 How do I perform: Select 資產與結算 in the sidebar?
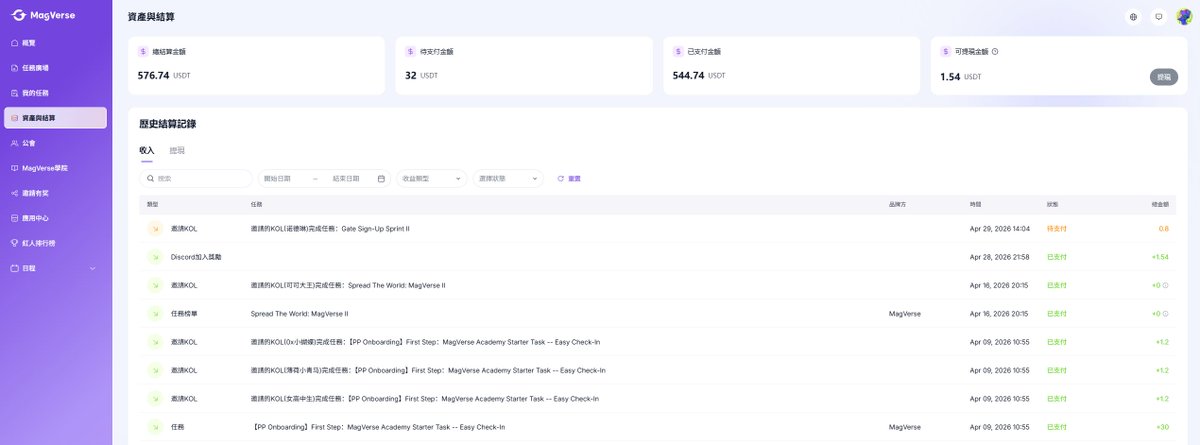coord(55,118)
